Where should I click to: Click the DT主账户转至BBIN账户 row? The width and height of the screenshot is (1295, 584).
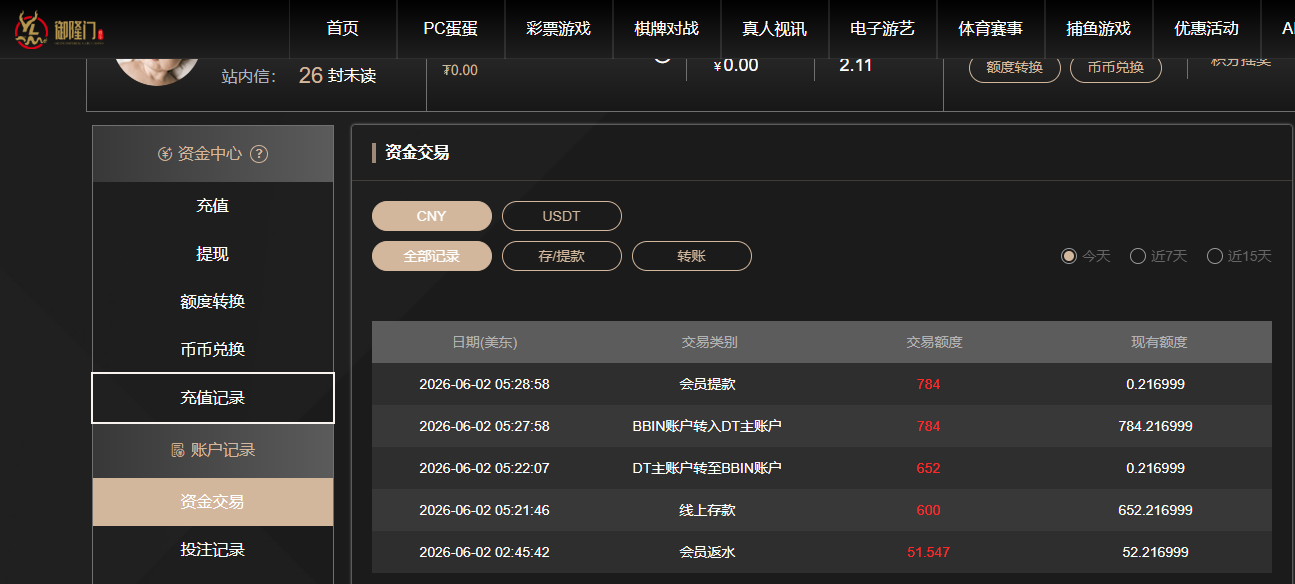822,468
